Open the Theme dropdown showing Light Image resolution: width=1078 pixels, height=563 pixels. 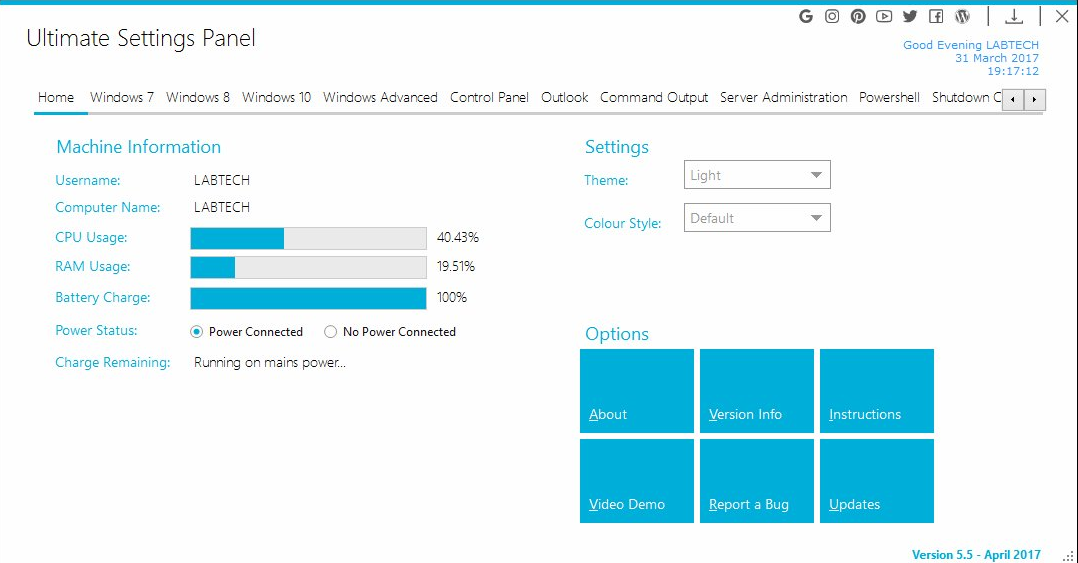pos(757,175)
